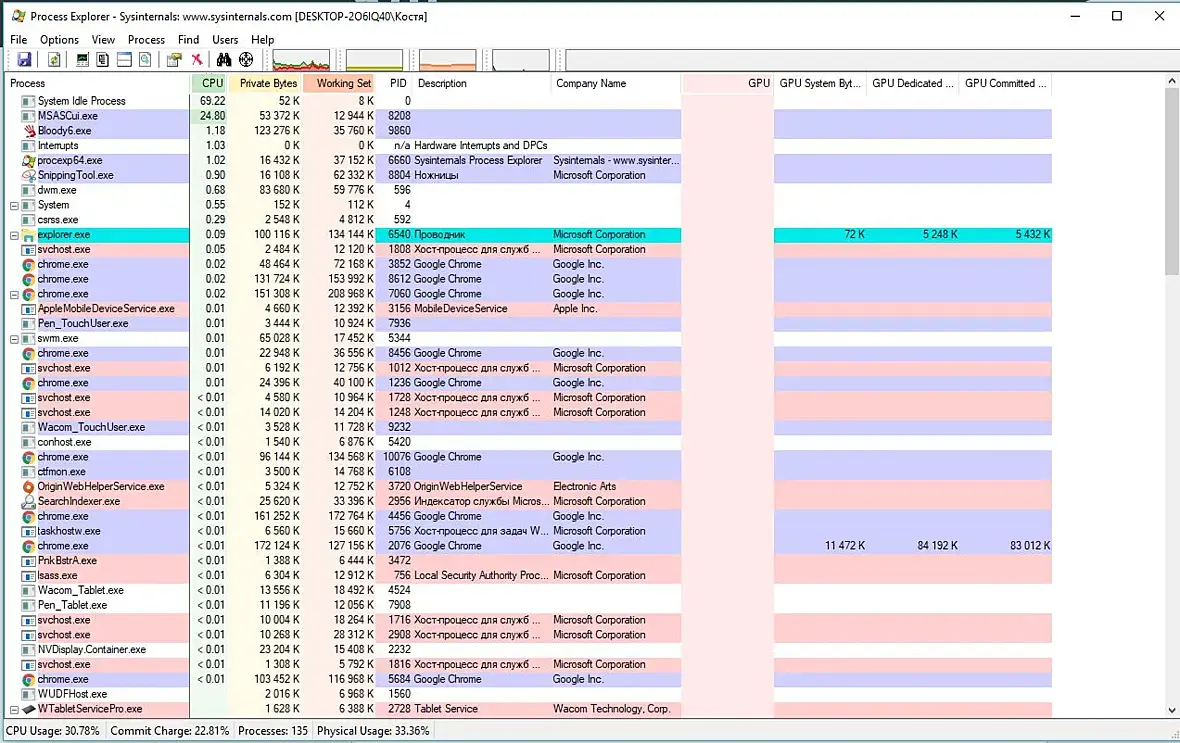The image size is (1180, 743).
Task: Collapse the WTabletServicePro.exe tree node
Action: [14, 709]
